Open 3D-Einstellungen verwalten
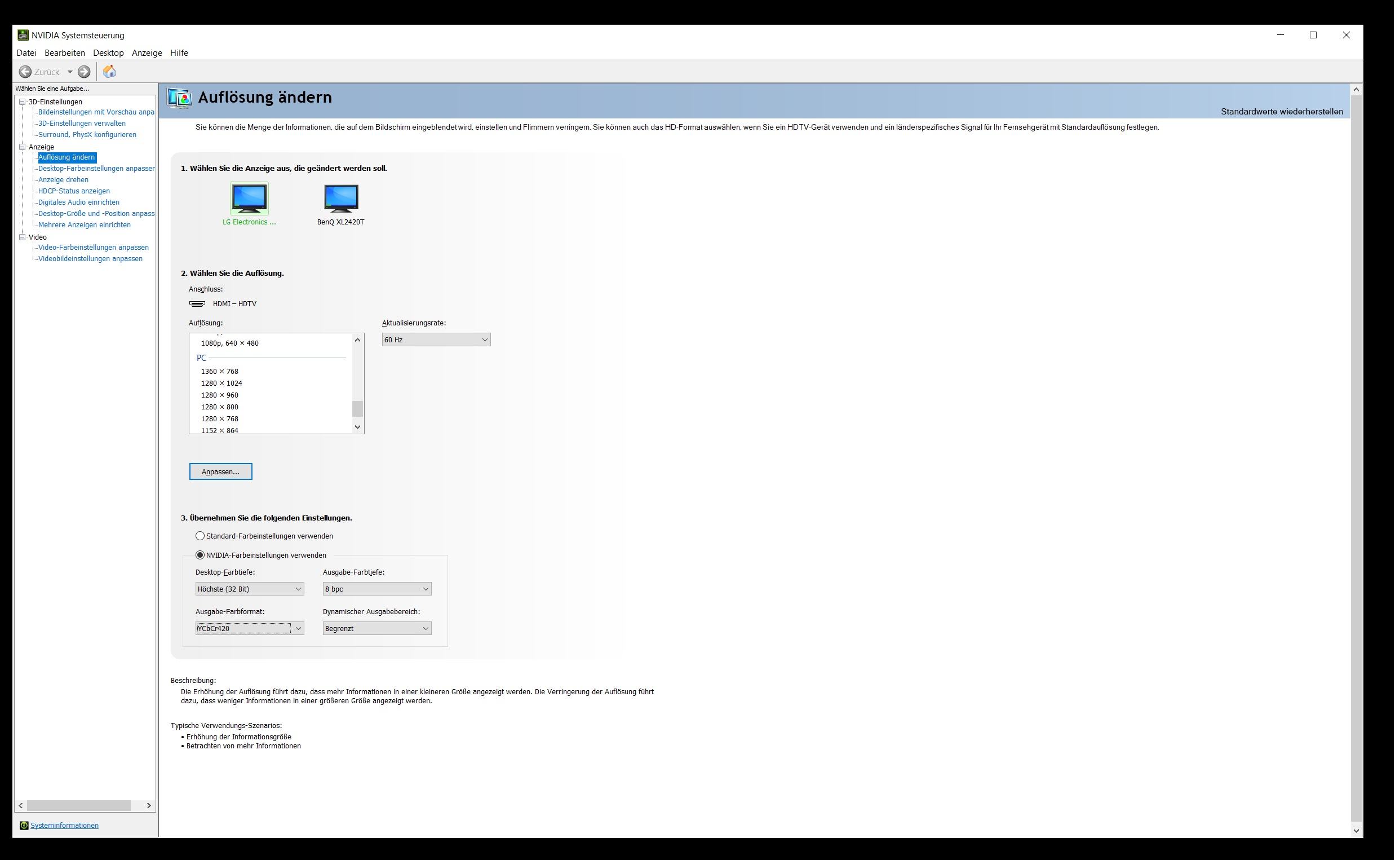This screenshot has height=860, width=1400. click(x=82, y=124)
